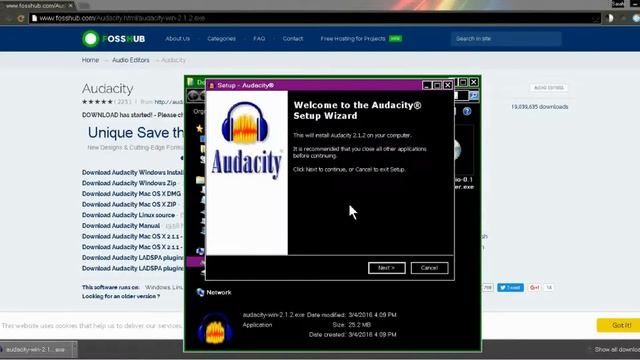Viewport: 640px width, 360px height.
Task: Click the browser address bar
Action: click(x=314, y=18)
